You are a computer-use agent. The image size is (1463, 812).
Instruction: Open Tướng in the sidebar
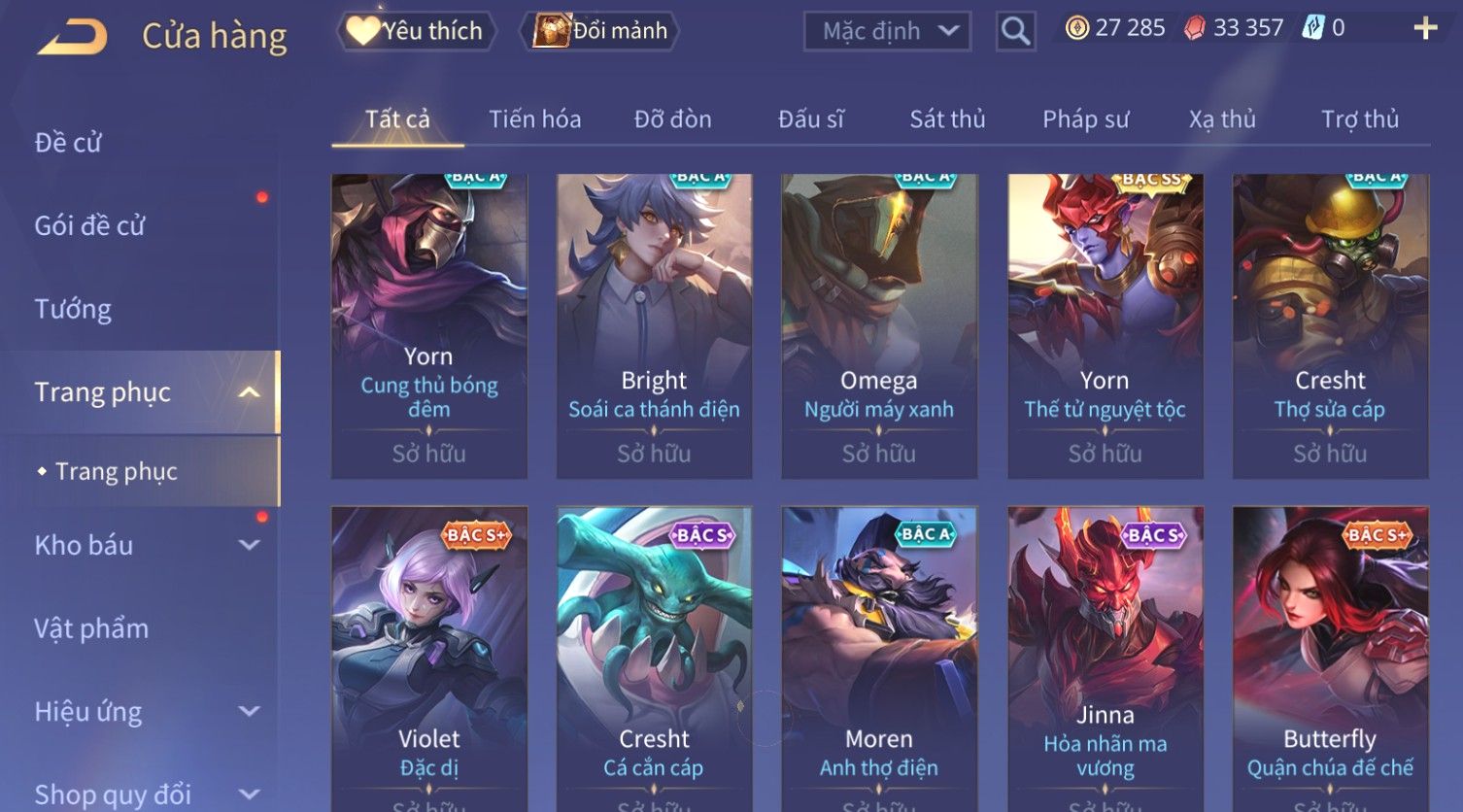point(73,309)
